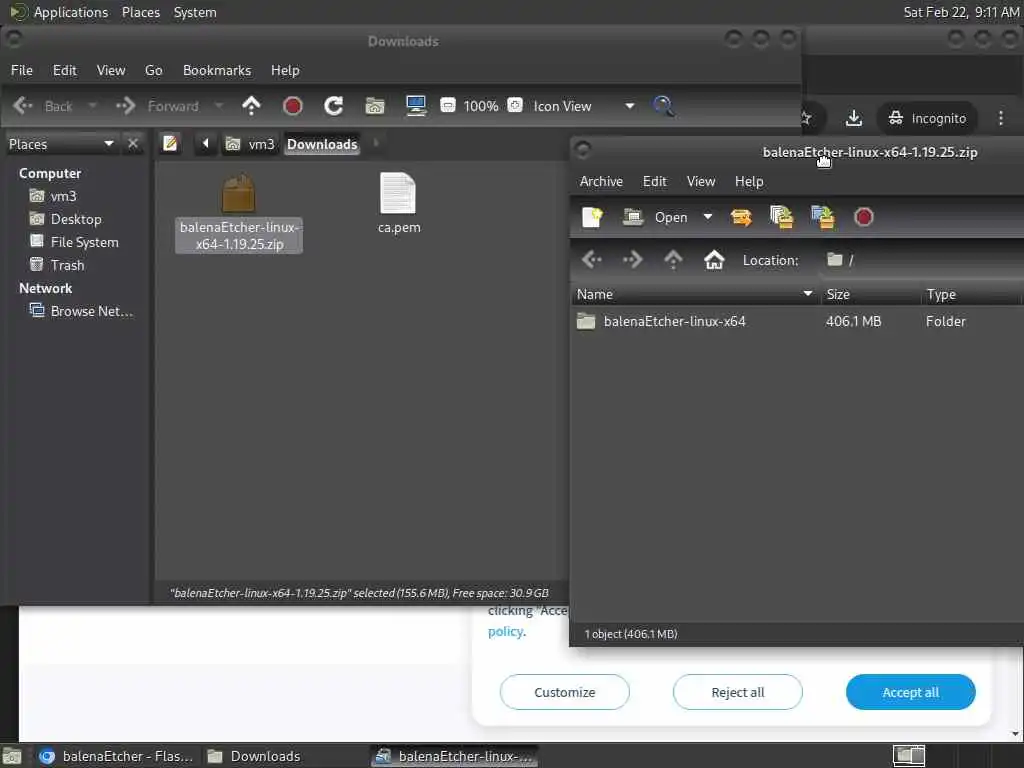Go up one level in archive manager
This screenshot has width=1024, height=768.
[673, 260]
